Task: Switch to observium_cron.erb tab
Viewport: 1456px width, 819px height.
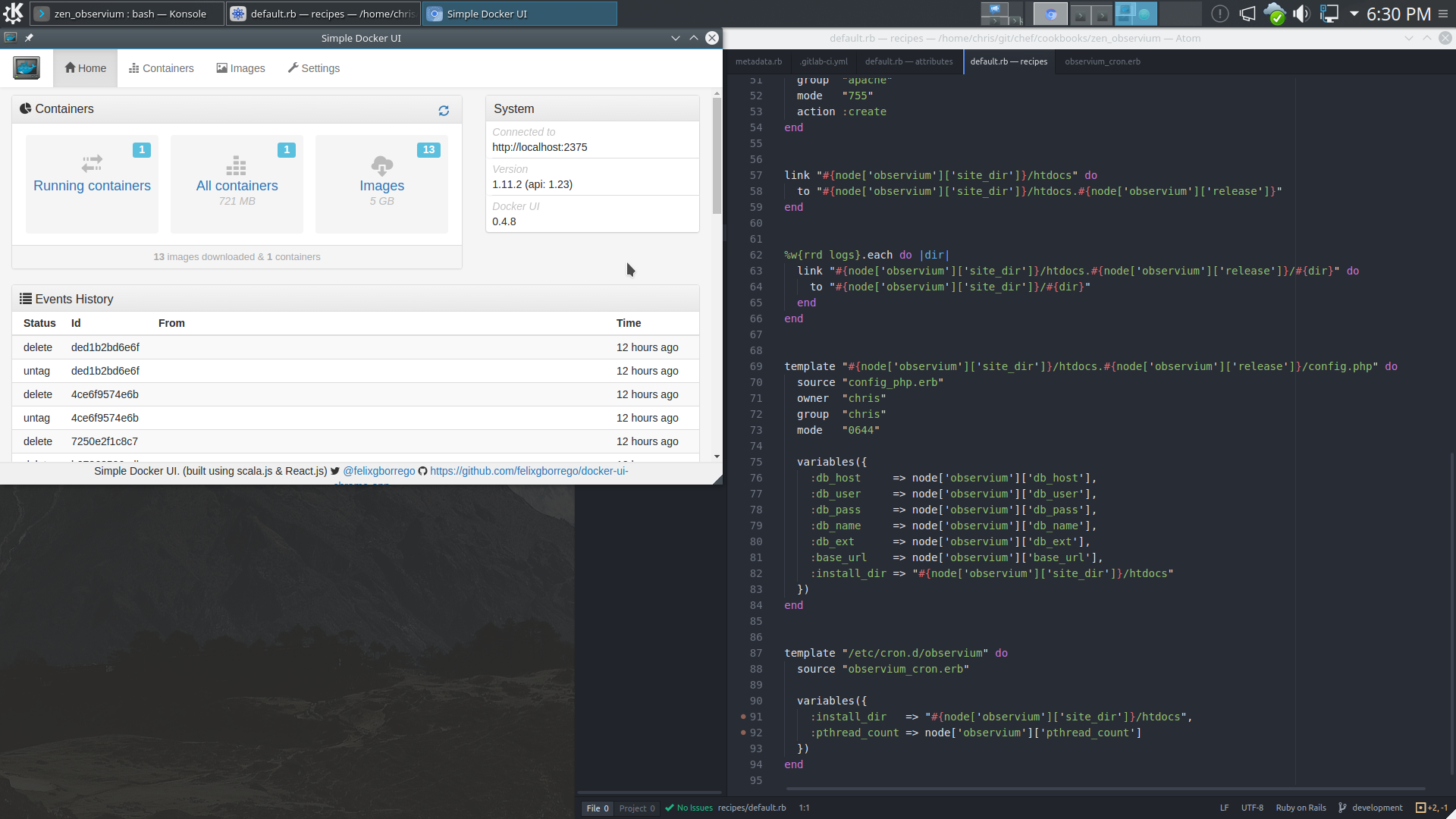Action: tap(1102, 61)
